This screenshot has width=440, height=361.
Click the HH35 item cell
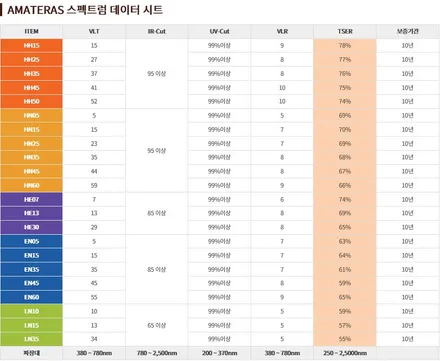pyautogui.click(x=31, y=74)
